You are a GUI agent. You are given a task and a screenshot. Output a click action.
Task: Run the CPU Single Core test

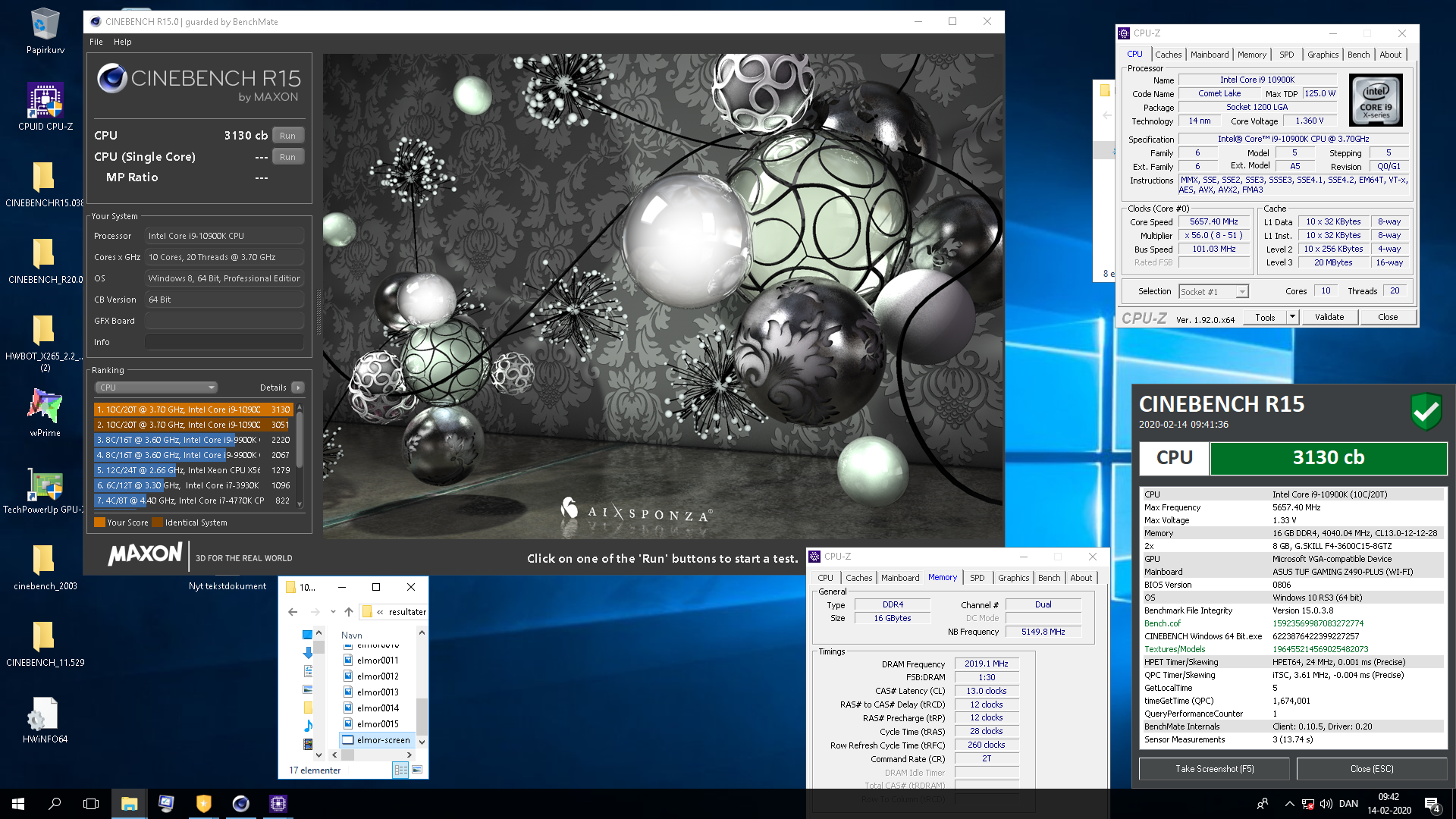pyautogui.click(x=287, y=157)
